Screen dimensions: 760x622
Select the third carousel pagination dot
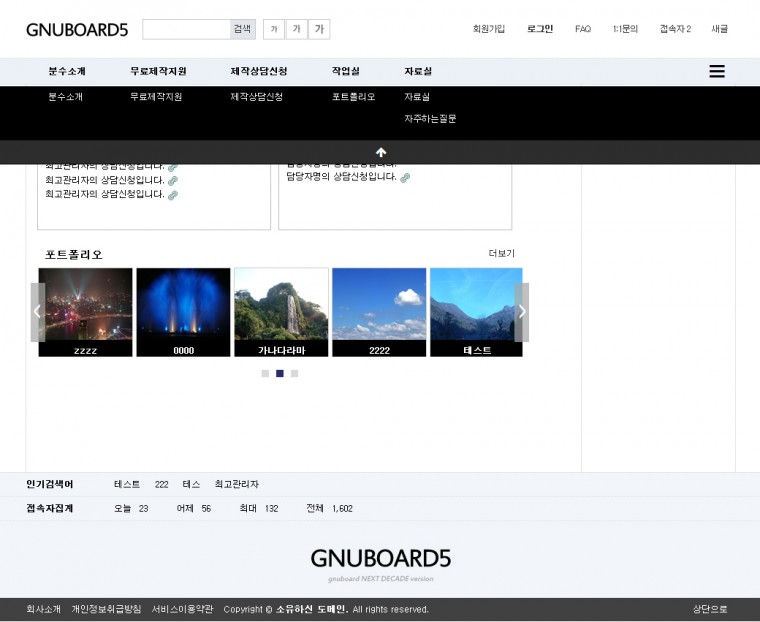point(294,373)
